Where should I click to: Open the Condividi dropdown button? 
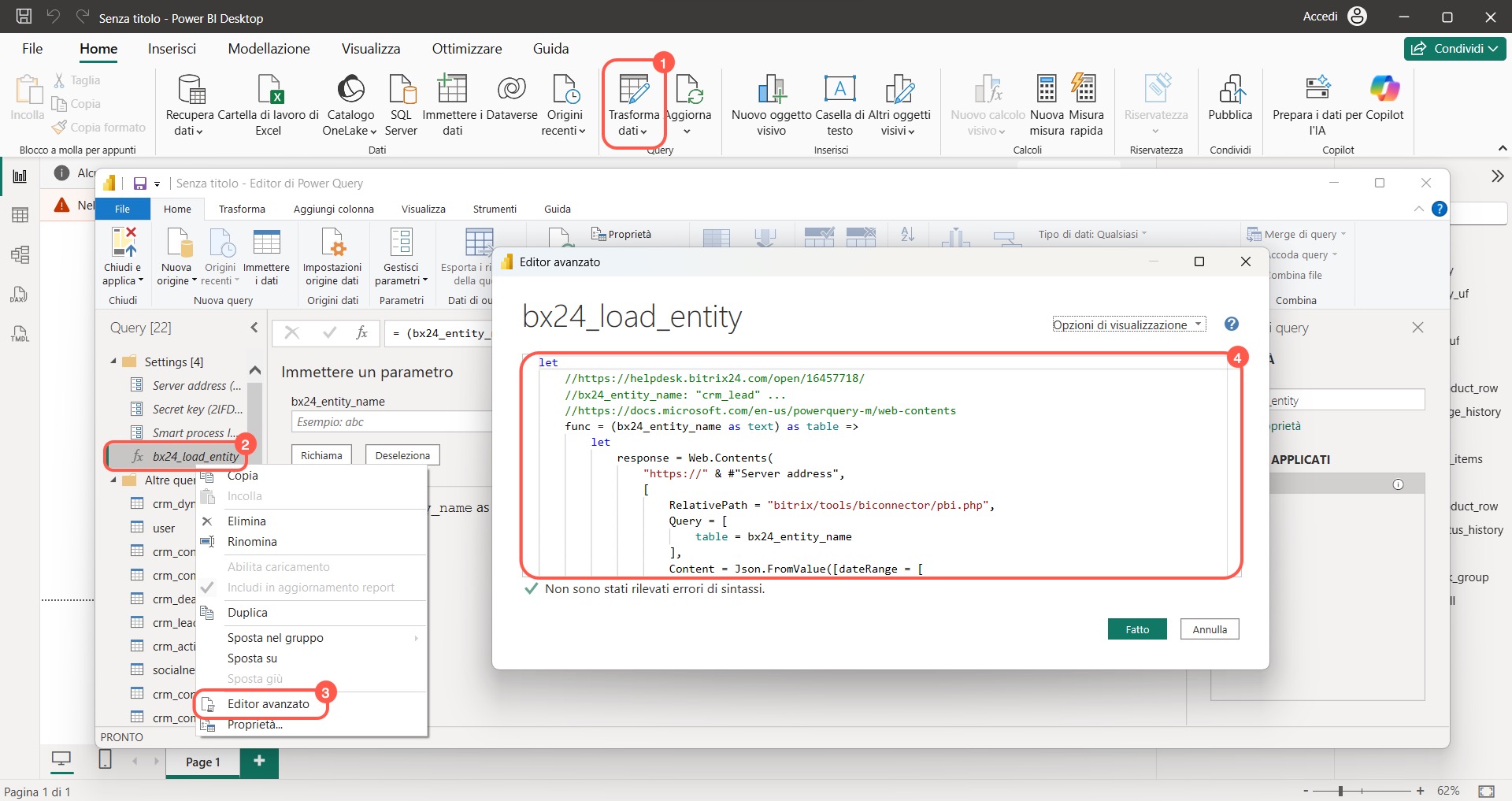point(1455,49)
